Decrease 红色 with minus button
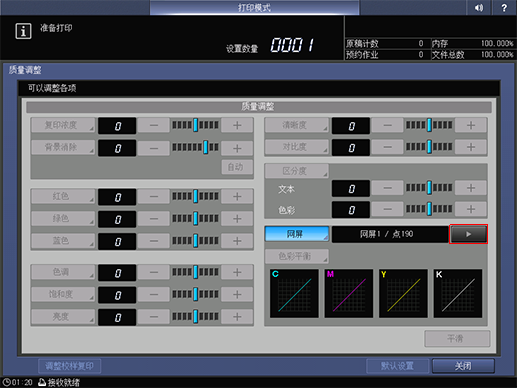 [154, 197]
